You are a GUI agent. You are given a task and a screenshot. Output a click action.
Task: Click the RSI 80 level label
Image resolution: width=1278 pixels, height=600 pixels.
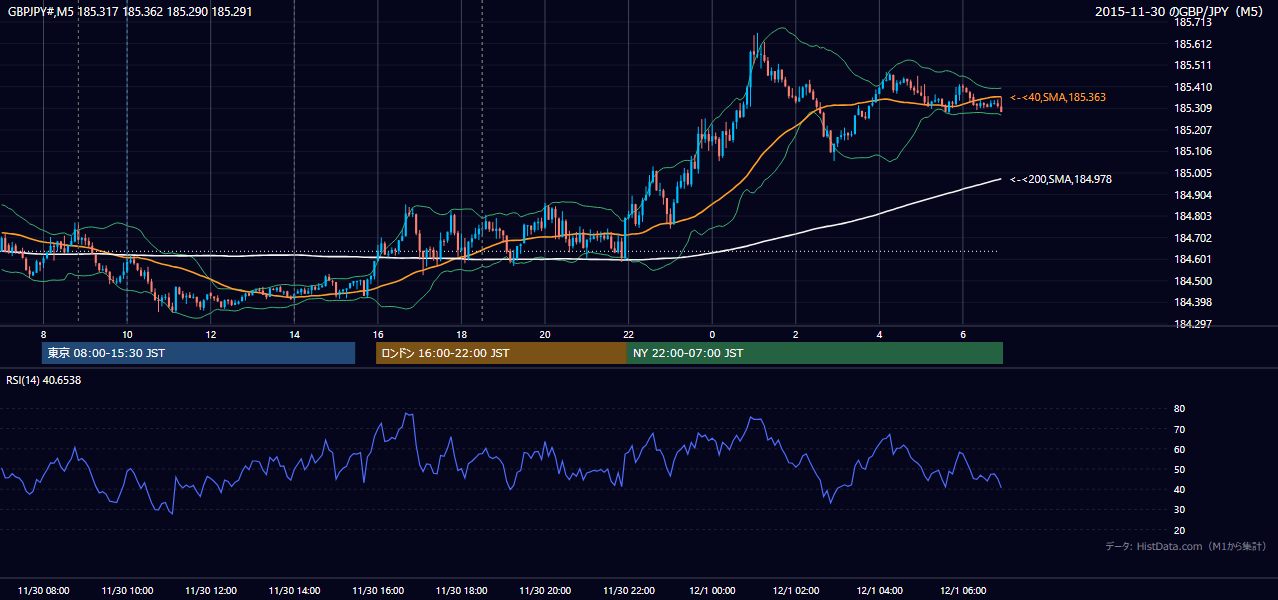[x=1179, y=409]
